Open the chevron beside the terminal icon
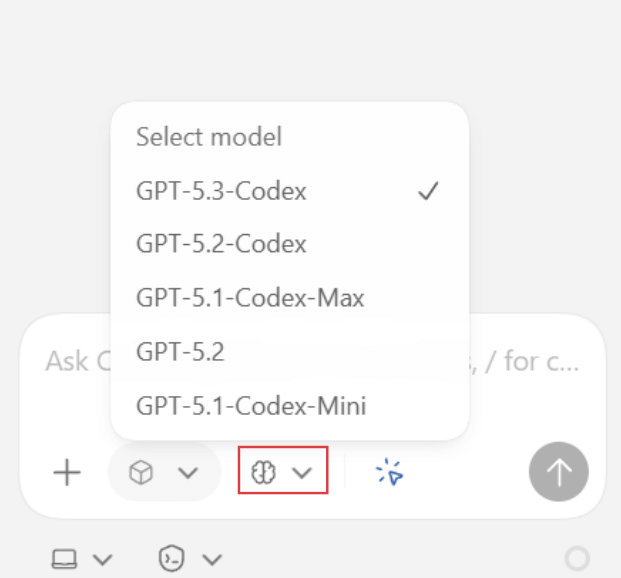 (x=211, y=558)
